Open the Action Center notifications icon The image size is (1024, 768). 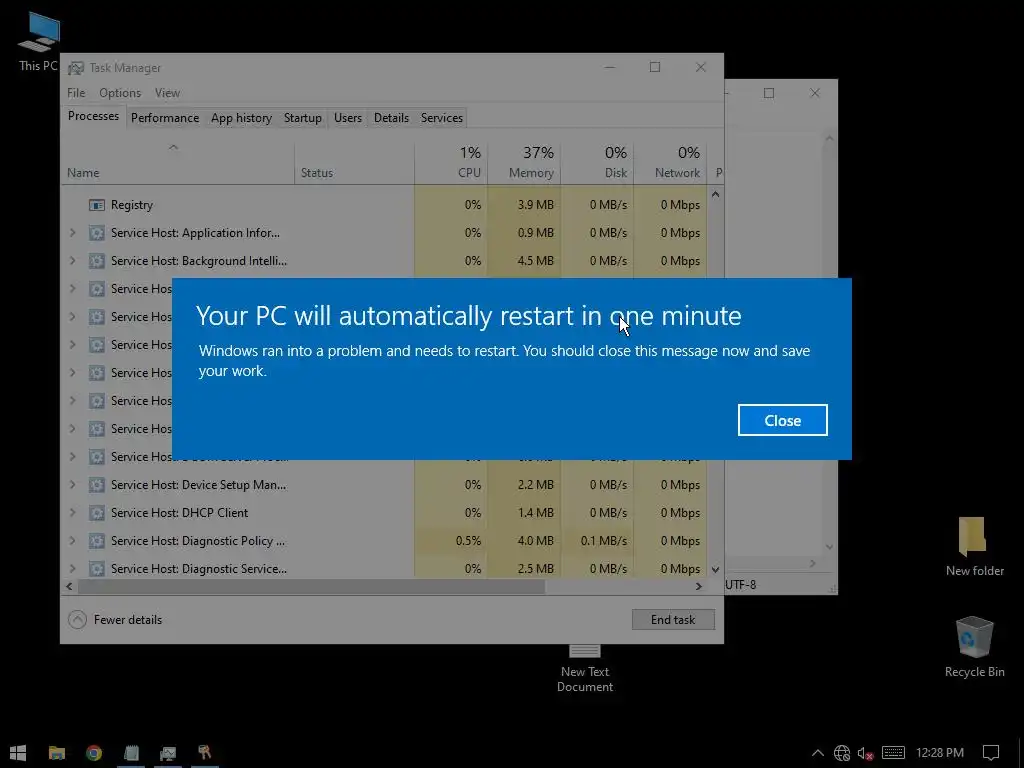pyautogui.click(x=991, y=753)
